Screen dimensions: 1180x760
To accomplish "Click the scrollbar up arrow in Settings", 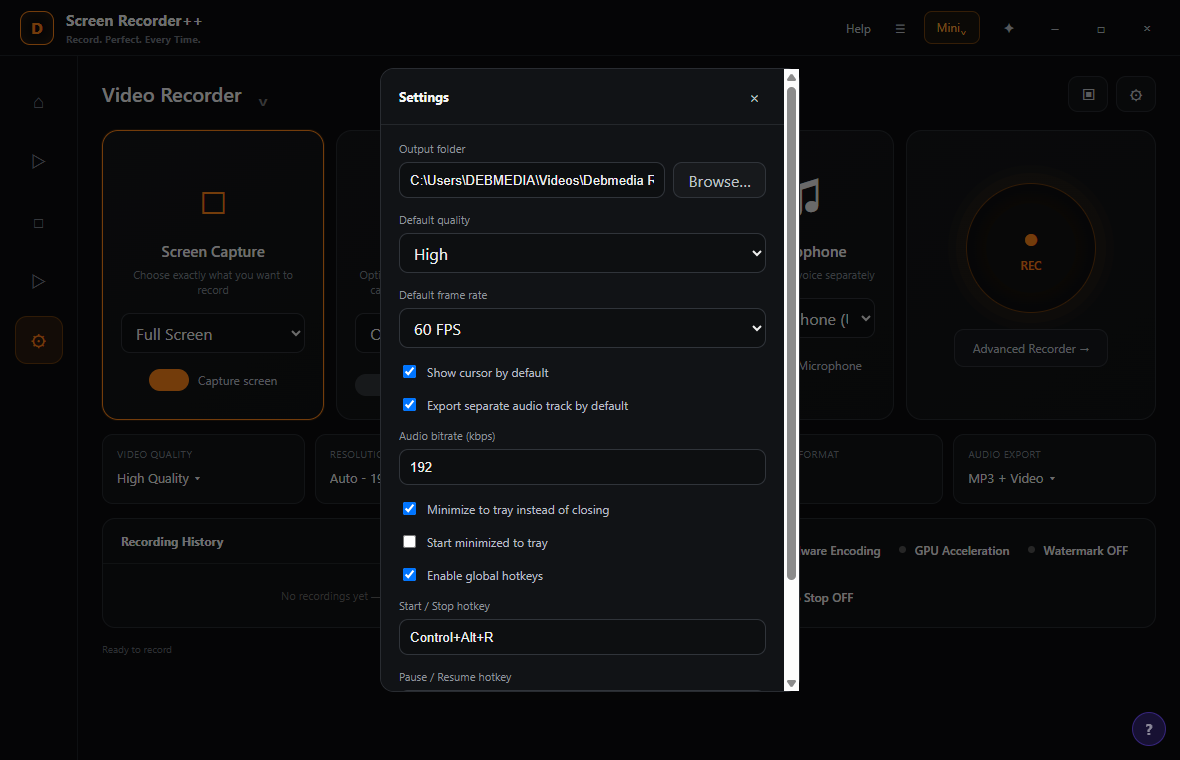I will (791, 78).
